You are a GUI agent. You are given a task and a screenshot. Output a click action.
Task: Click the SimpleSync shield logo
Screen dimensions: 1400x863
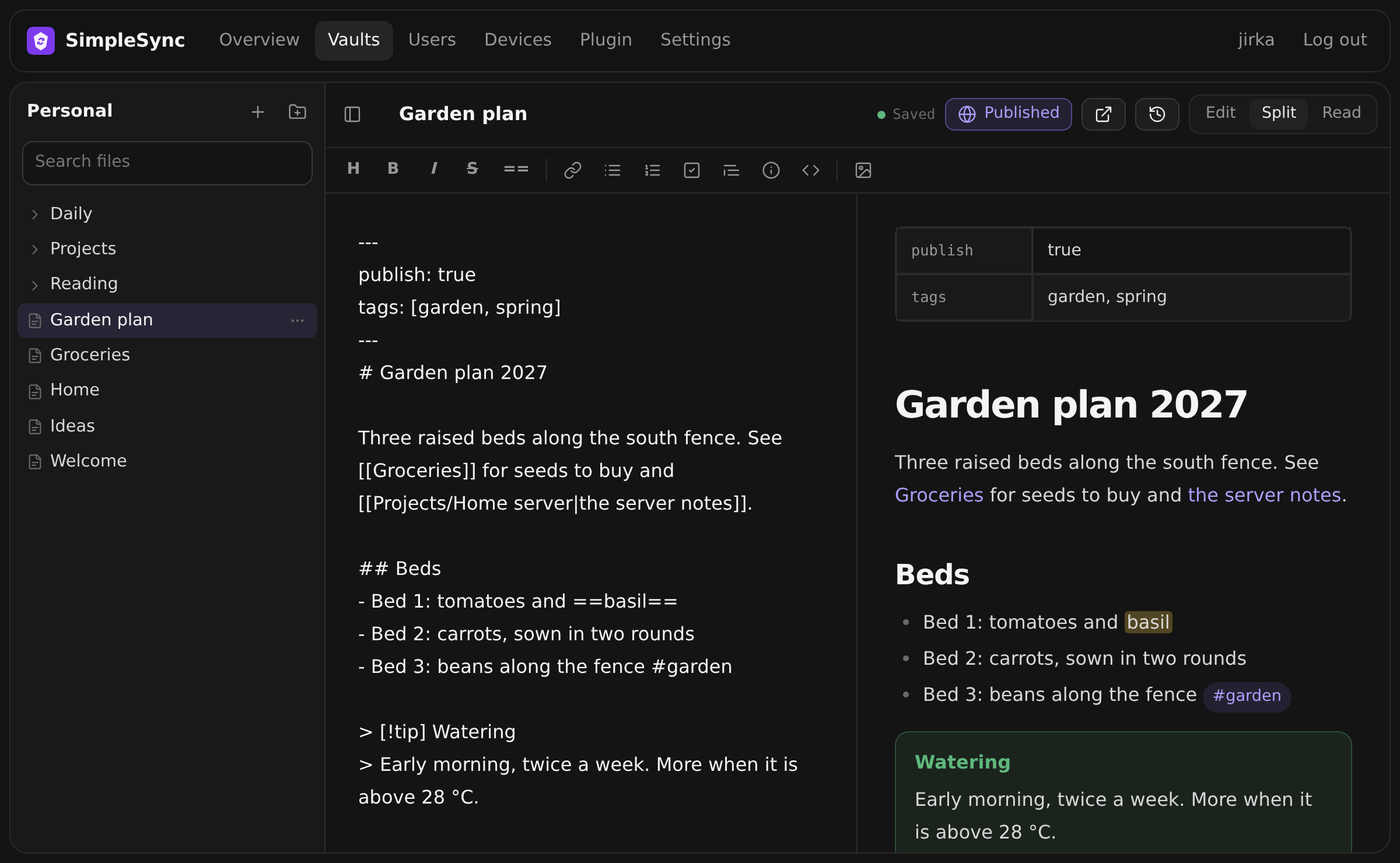click(x=40, y=40)
